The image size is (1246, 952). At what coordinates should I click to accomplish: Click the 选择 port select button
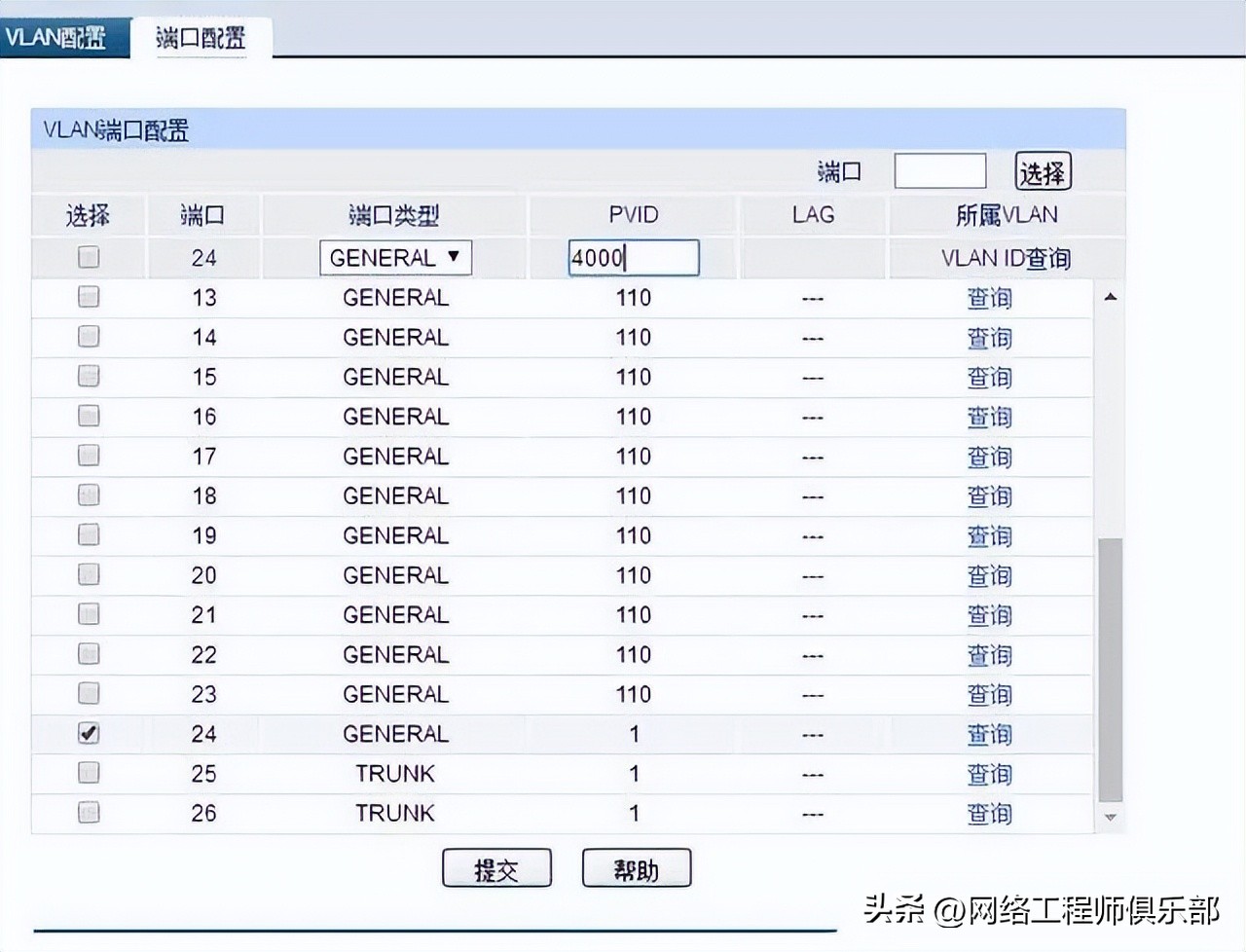(1043, 169)
